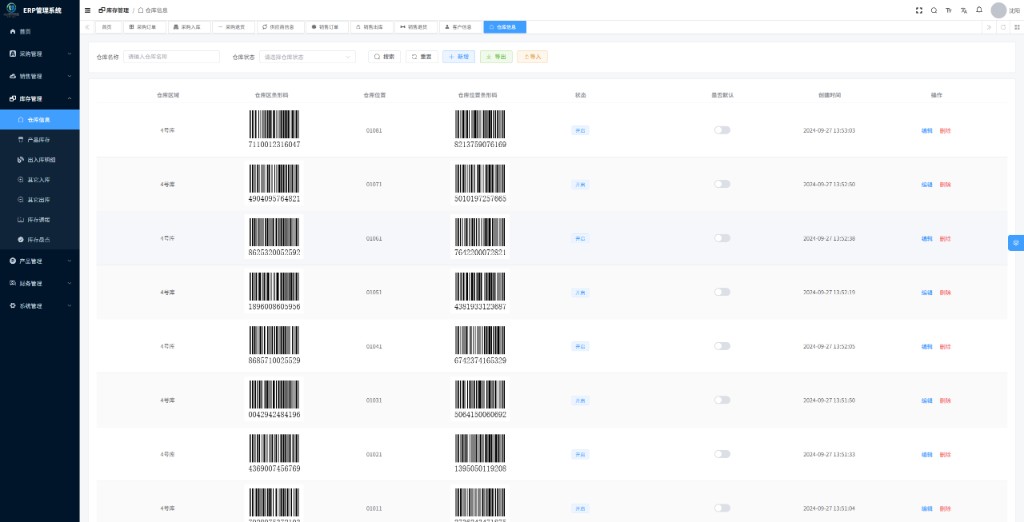Viewport: 1024px width, 522px height.
Task: Toggle default switch for row created 13:51:04
Action: pyautogui.click(x=722, y=508)
